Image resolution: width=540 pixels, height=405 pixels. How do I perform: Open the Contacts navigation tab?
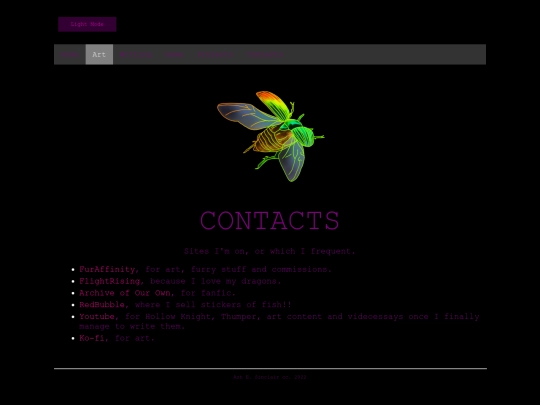[266, 54]
